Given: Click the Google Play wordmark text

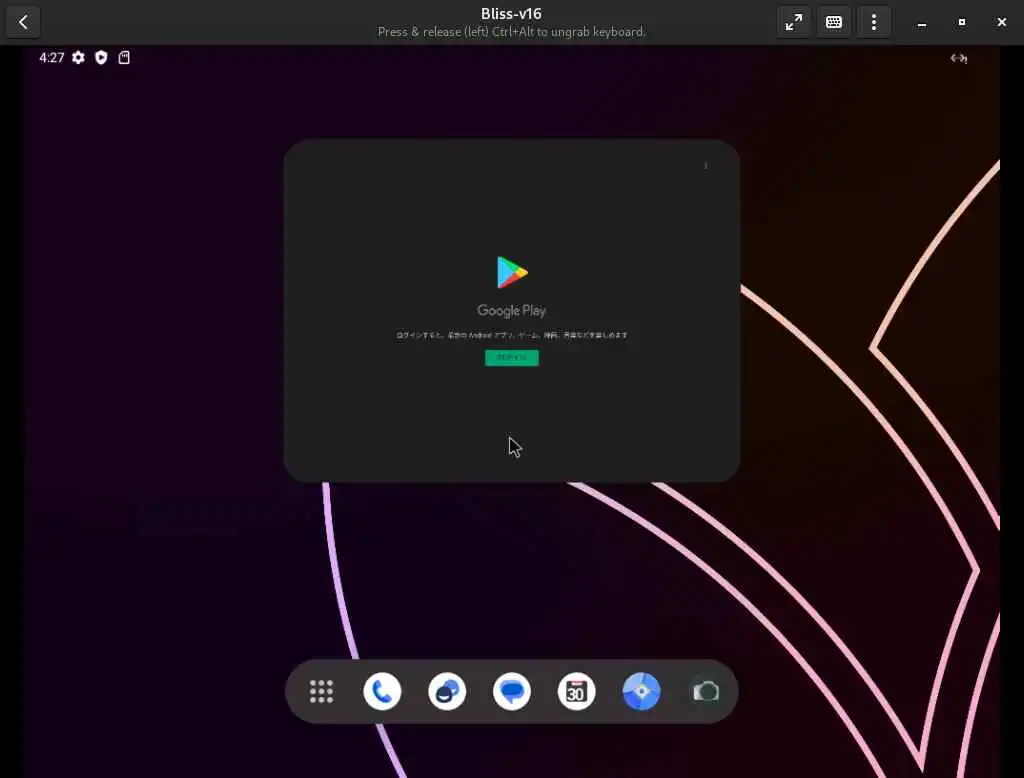Looking at the screenshot, I should click(x=511, y=310).
